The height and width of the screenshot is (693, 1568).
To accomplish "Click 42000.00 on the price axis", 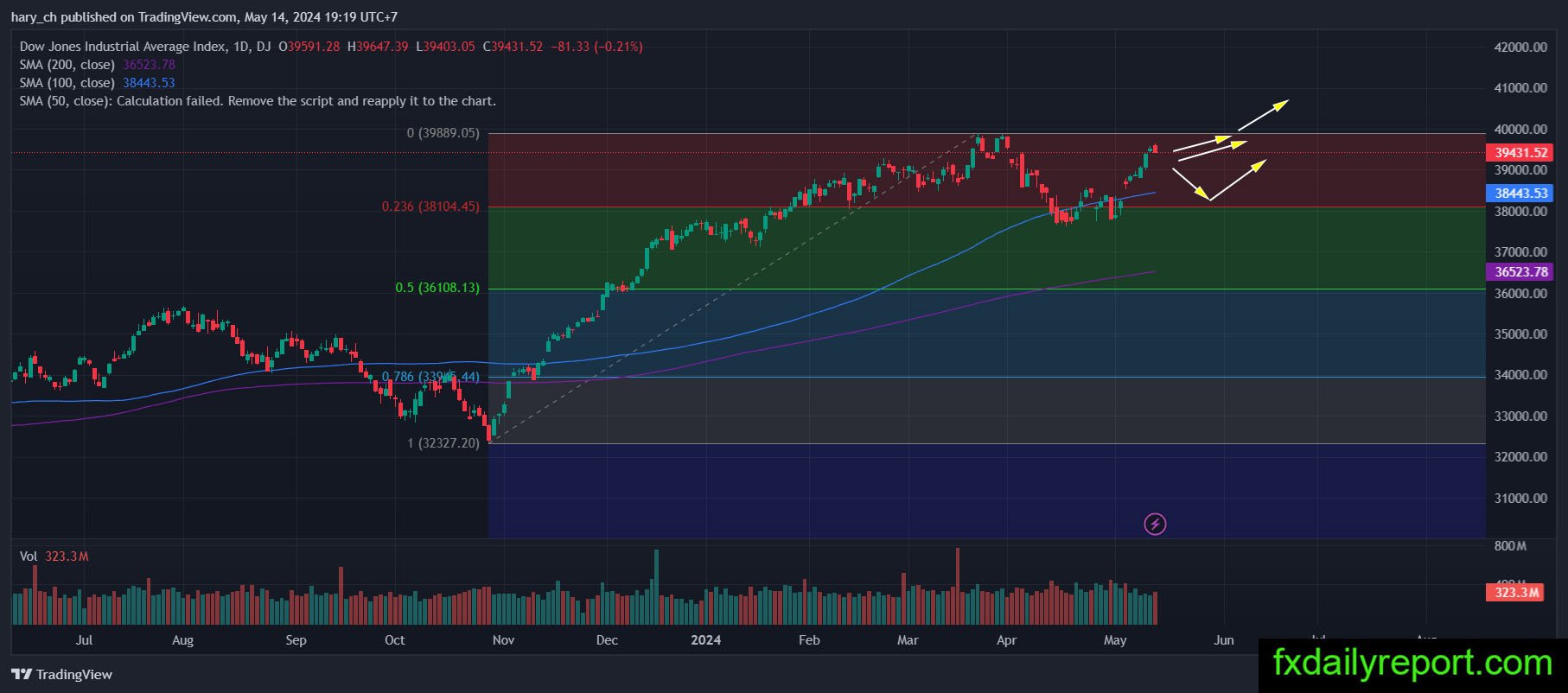I will (1520, 47).
